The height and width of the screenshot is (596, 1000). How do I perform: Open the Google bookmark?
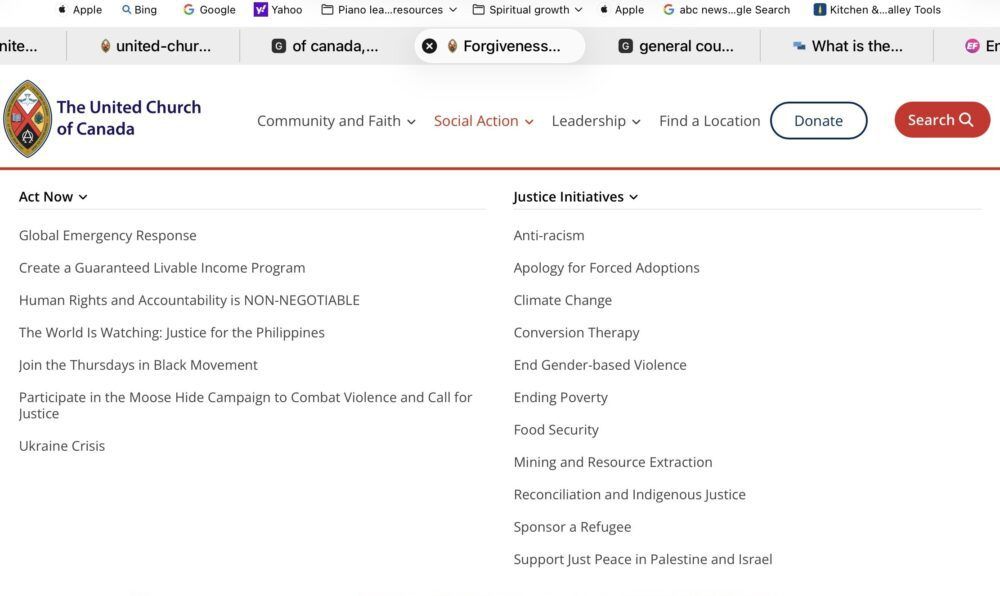tap(209, 10)
